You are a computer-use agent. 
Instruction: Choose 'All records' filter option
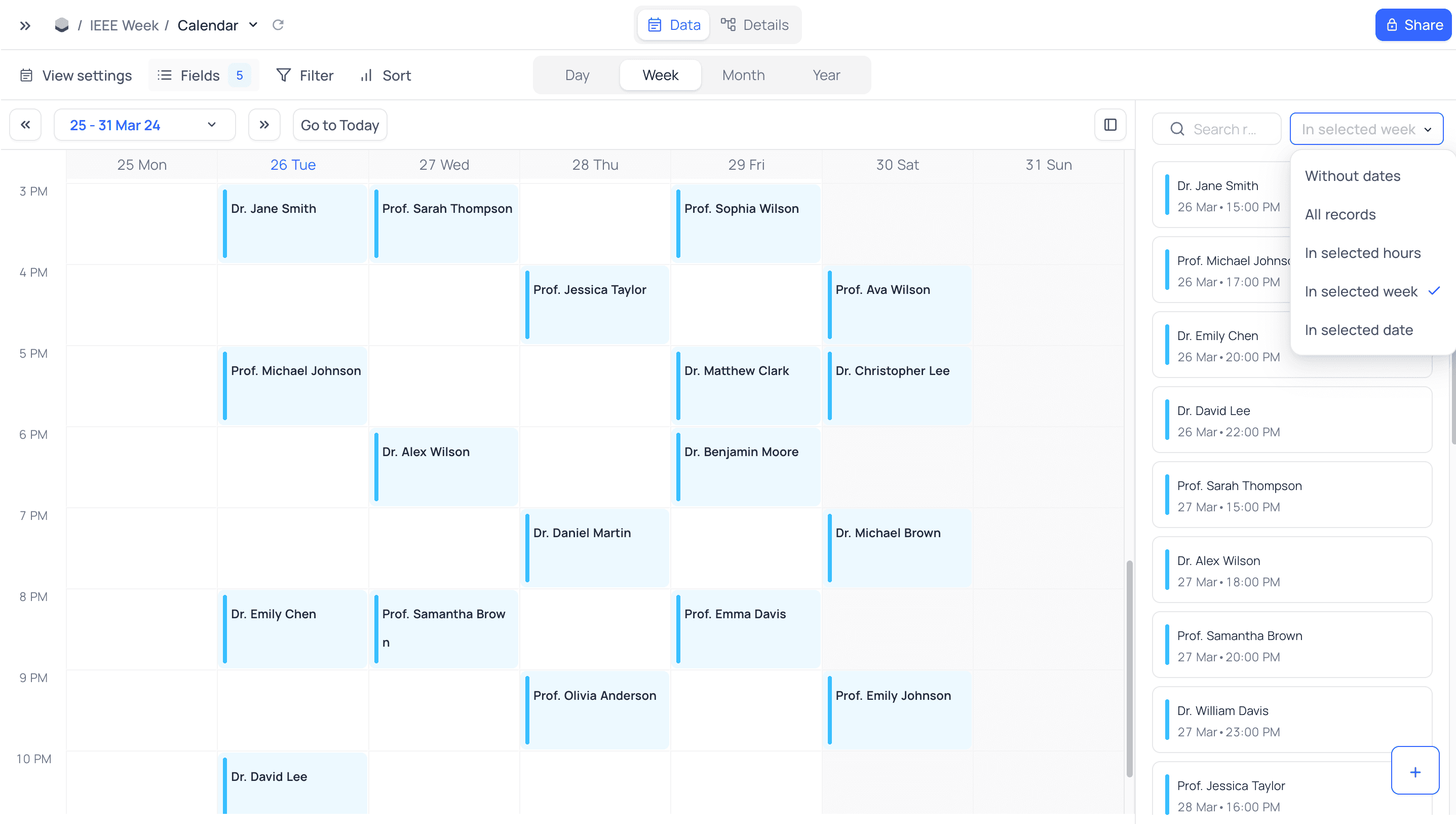point(1340,214)
